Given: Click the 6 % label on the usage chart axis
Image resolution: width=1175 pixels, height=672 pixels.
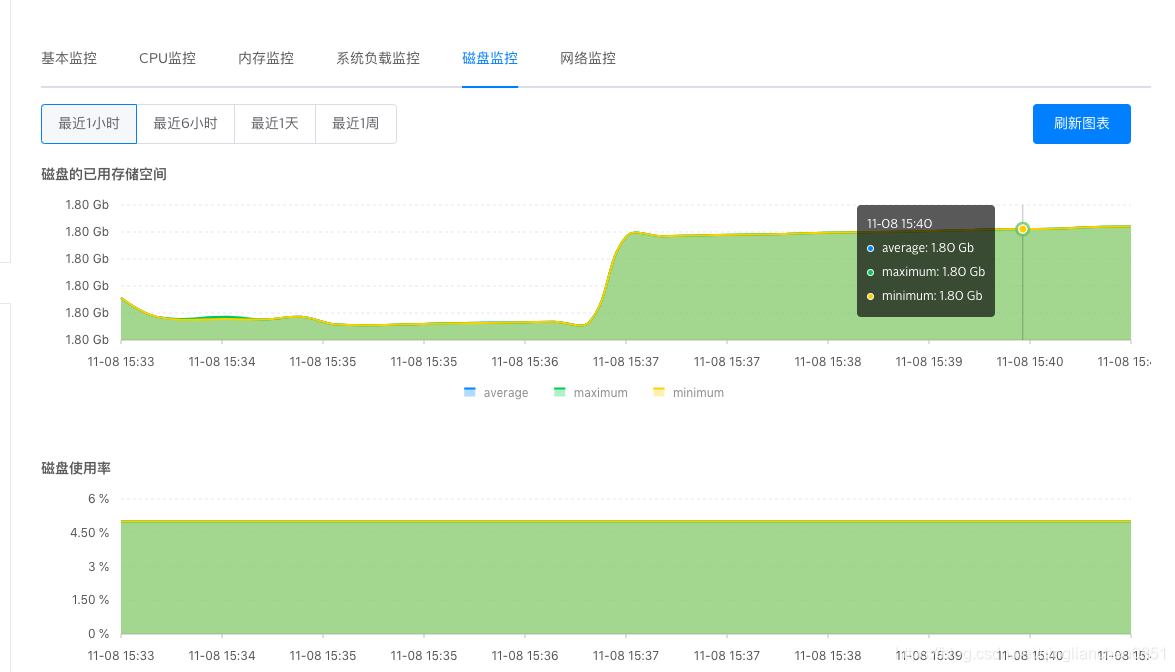Looking at the screenshot, I should tap(98, 499).
